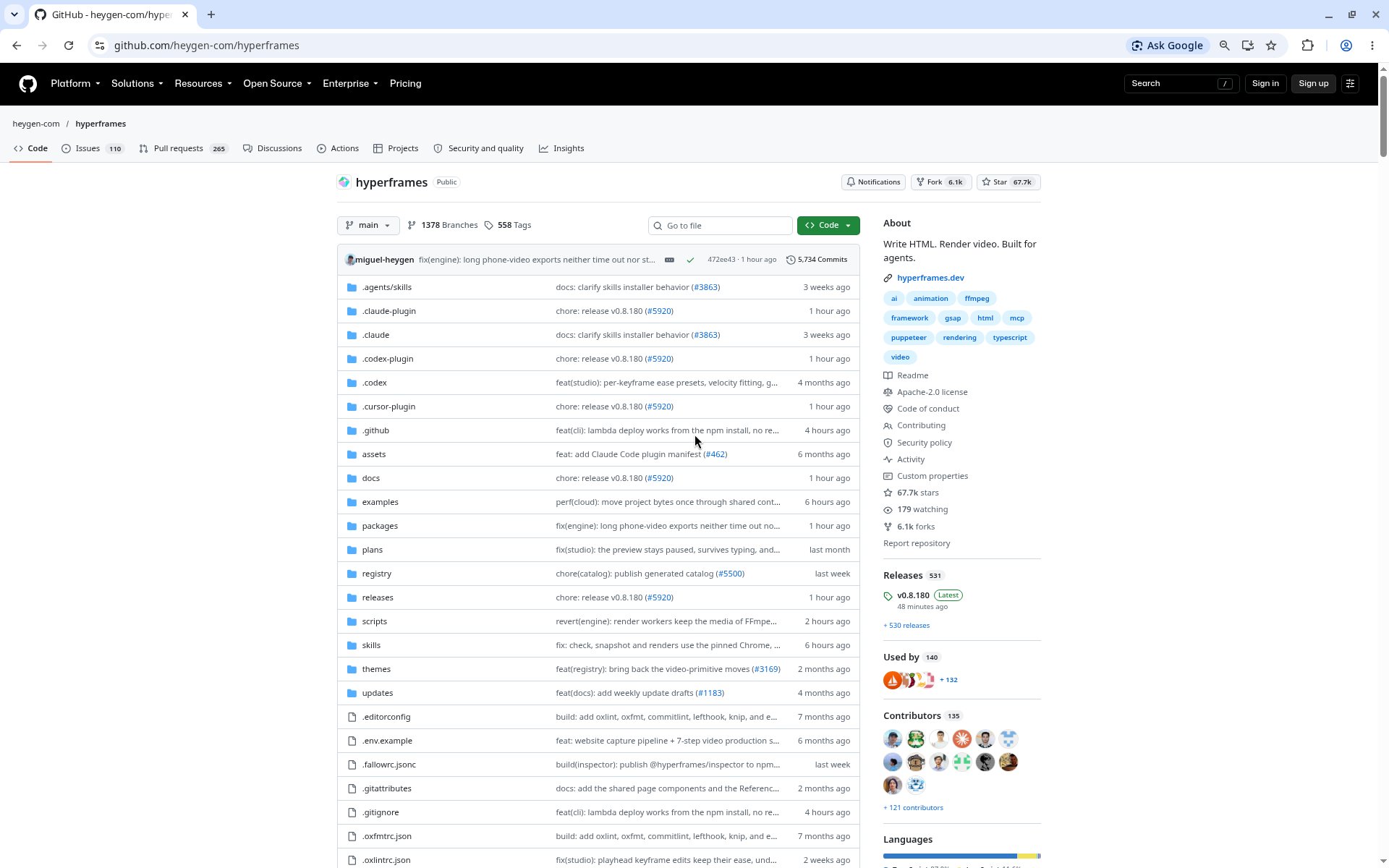Bookmark this page with the star icon
Viewport: 1389px width, 868px height.
[1271, 46]
